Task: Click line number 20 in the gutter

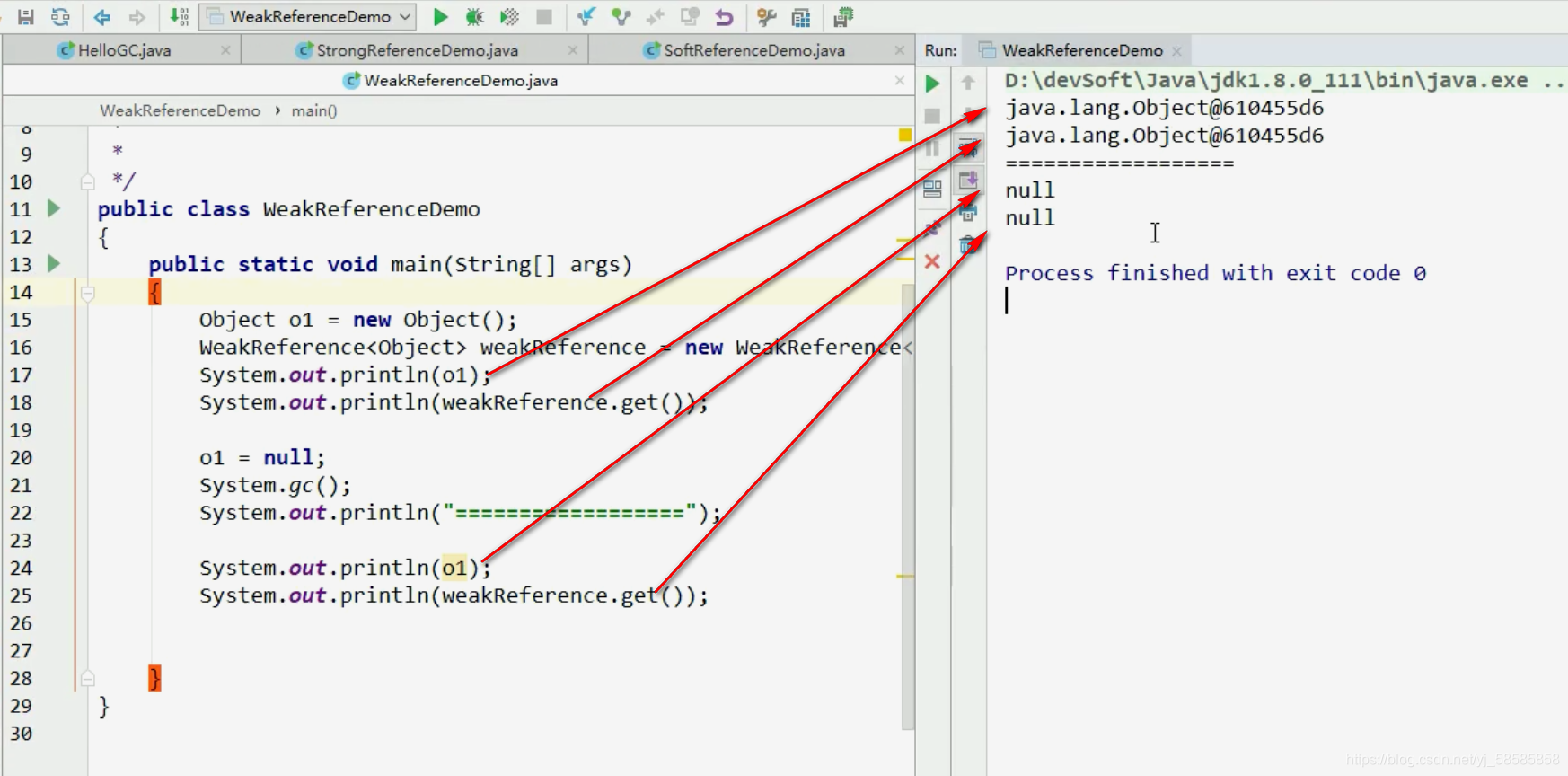Action: coord(21,458)
